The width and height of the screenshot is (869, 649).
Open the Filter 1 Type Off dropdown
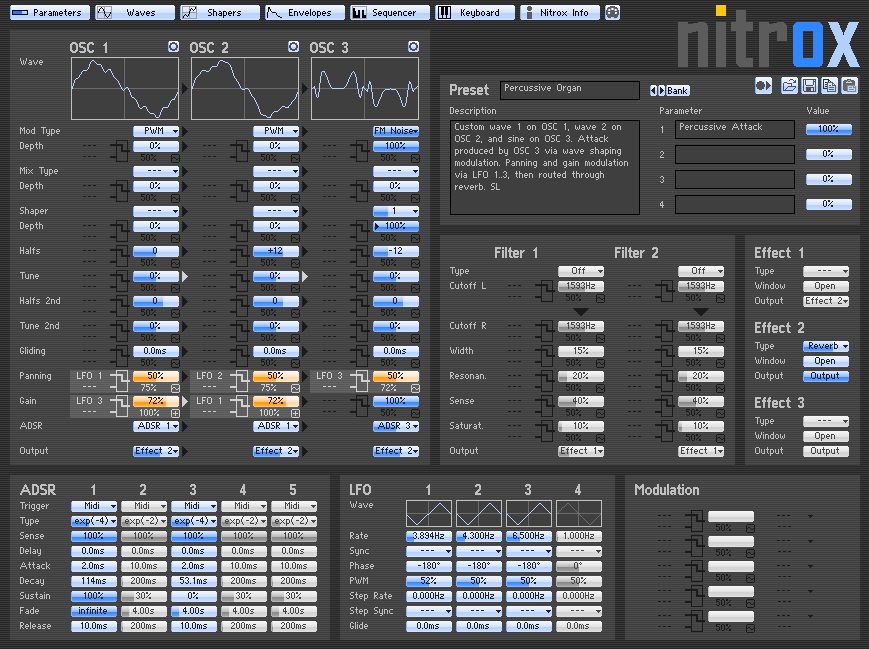pos(581,271)
